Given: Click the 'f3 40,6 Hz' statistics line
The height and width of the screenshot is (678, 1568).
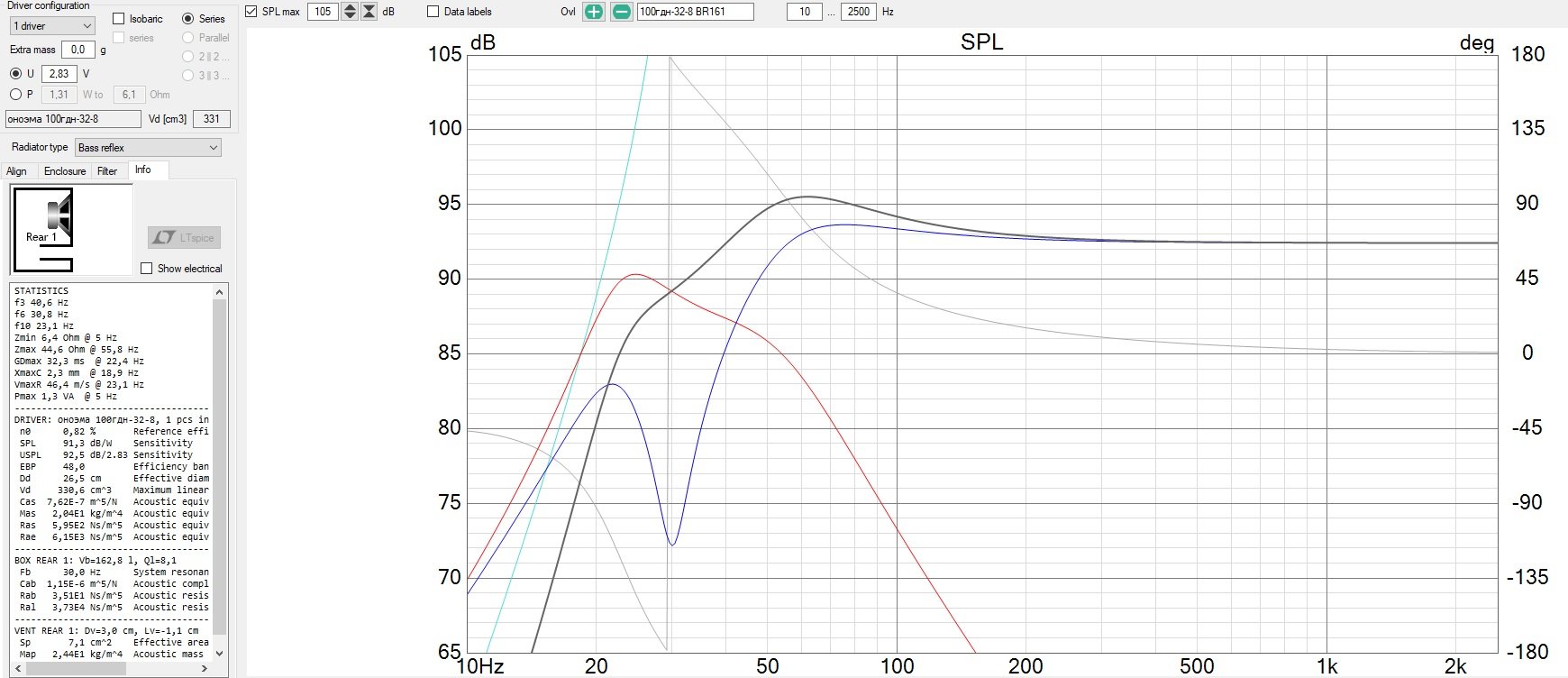Looking at the screenshot, I should tap(41, 303).
